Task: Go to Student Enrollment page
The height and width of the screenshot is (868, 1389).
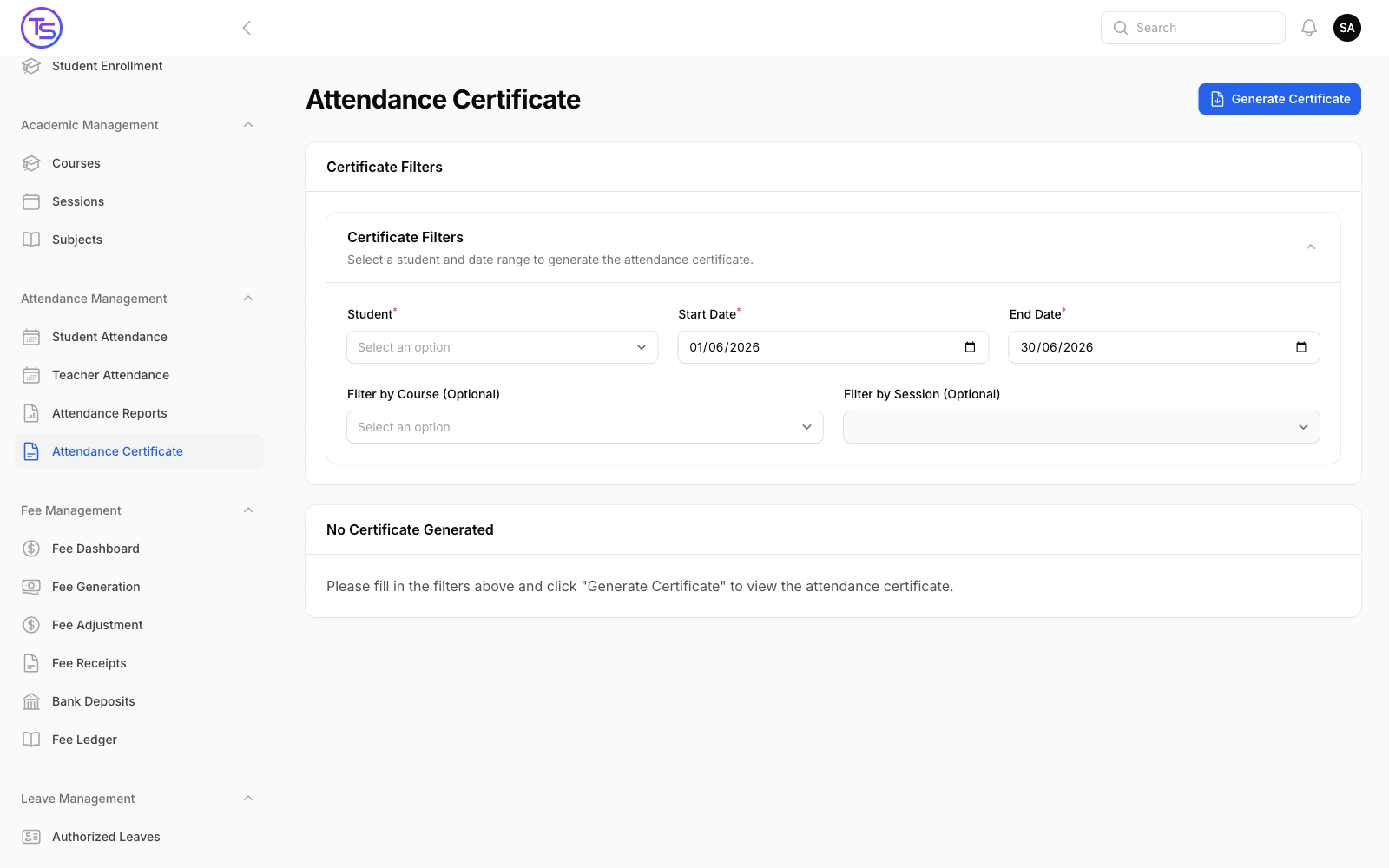Action: click(x=139, y=66)
